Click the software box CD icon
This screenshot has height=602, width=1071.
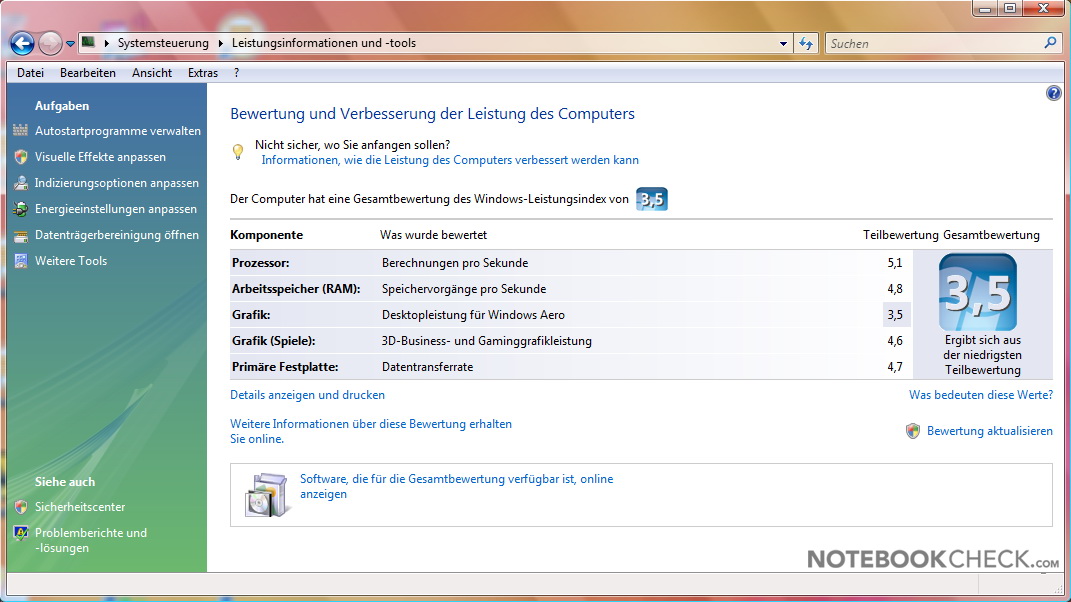coord(266,495)
